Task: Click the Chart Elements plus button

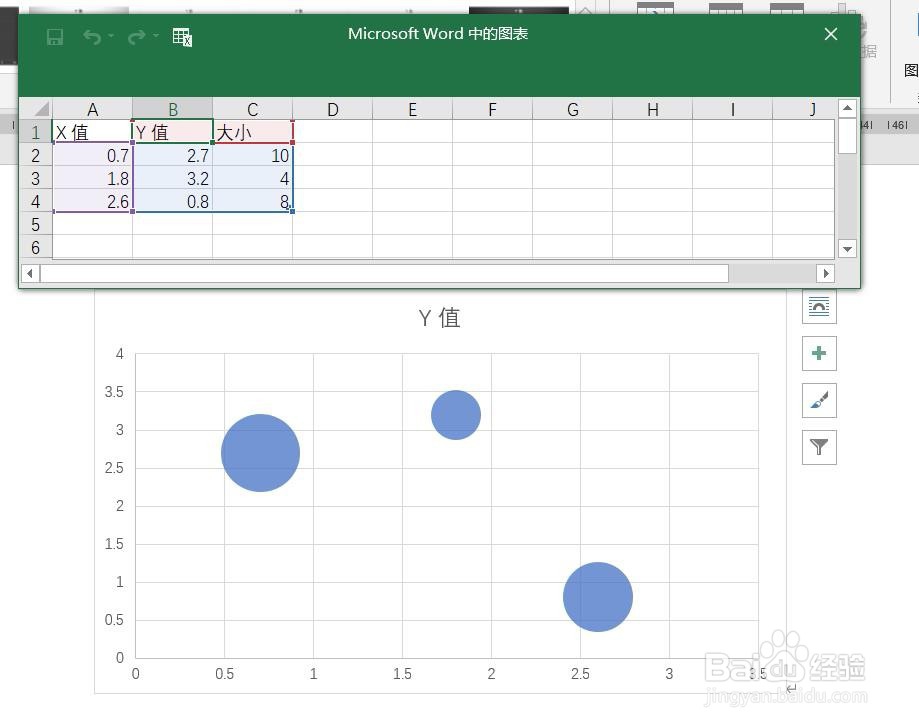Action: click(819, 353)
